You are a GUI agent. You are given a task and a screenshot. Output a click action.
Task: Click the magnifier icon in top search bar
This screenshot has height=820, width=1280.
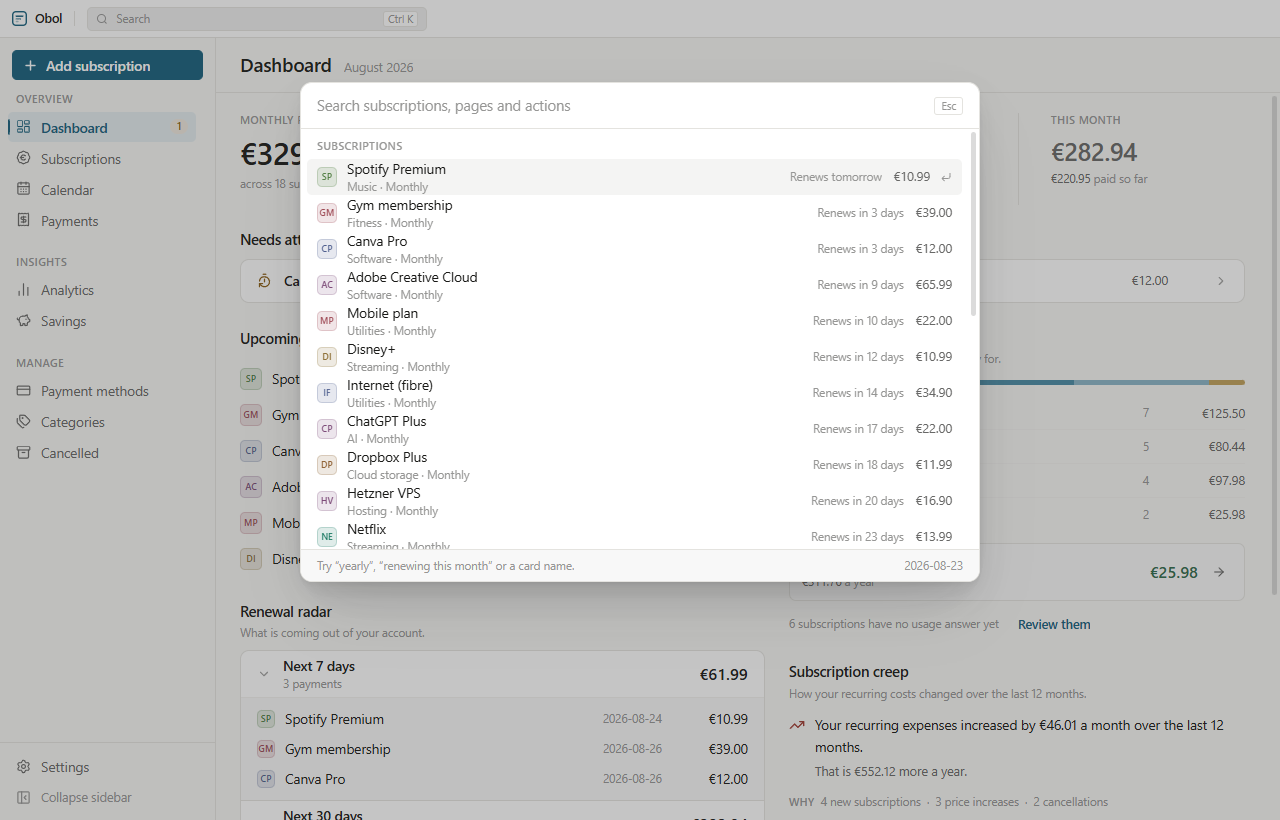[x=102, y=19]
